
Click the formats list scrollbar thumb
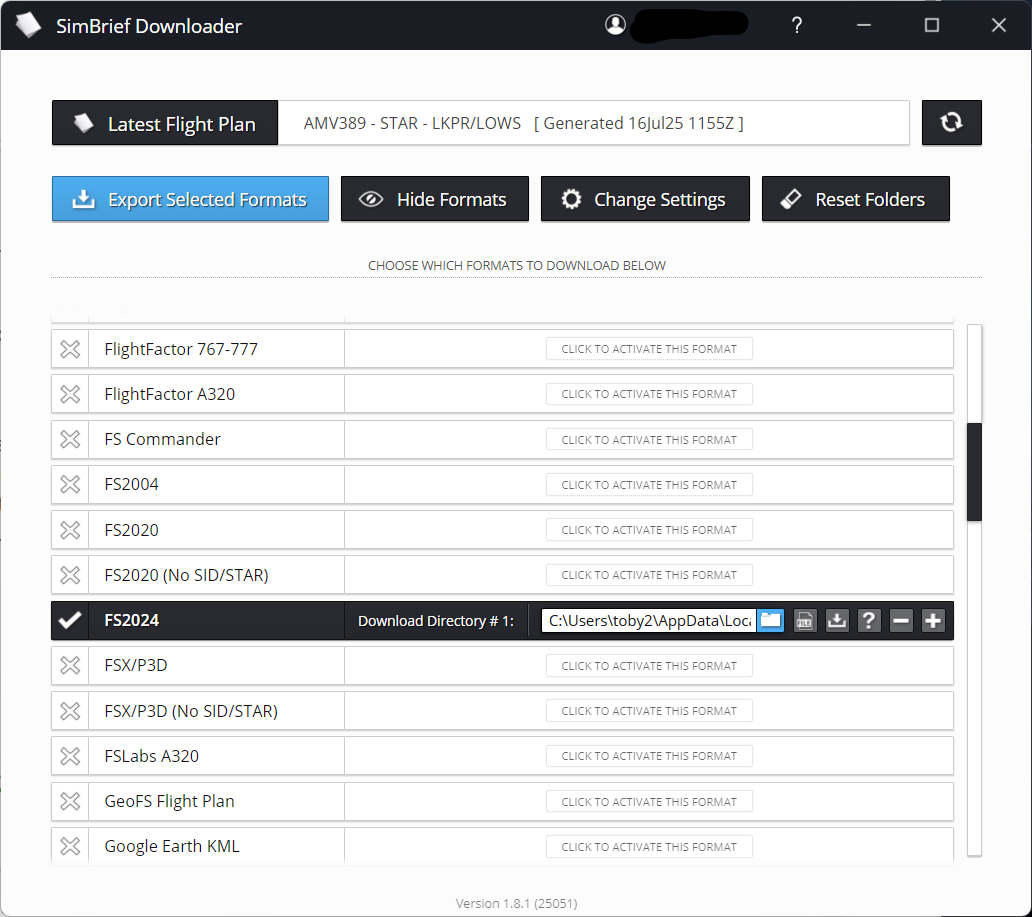click(x=974, y=472)
